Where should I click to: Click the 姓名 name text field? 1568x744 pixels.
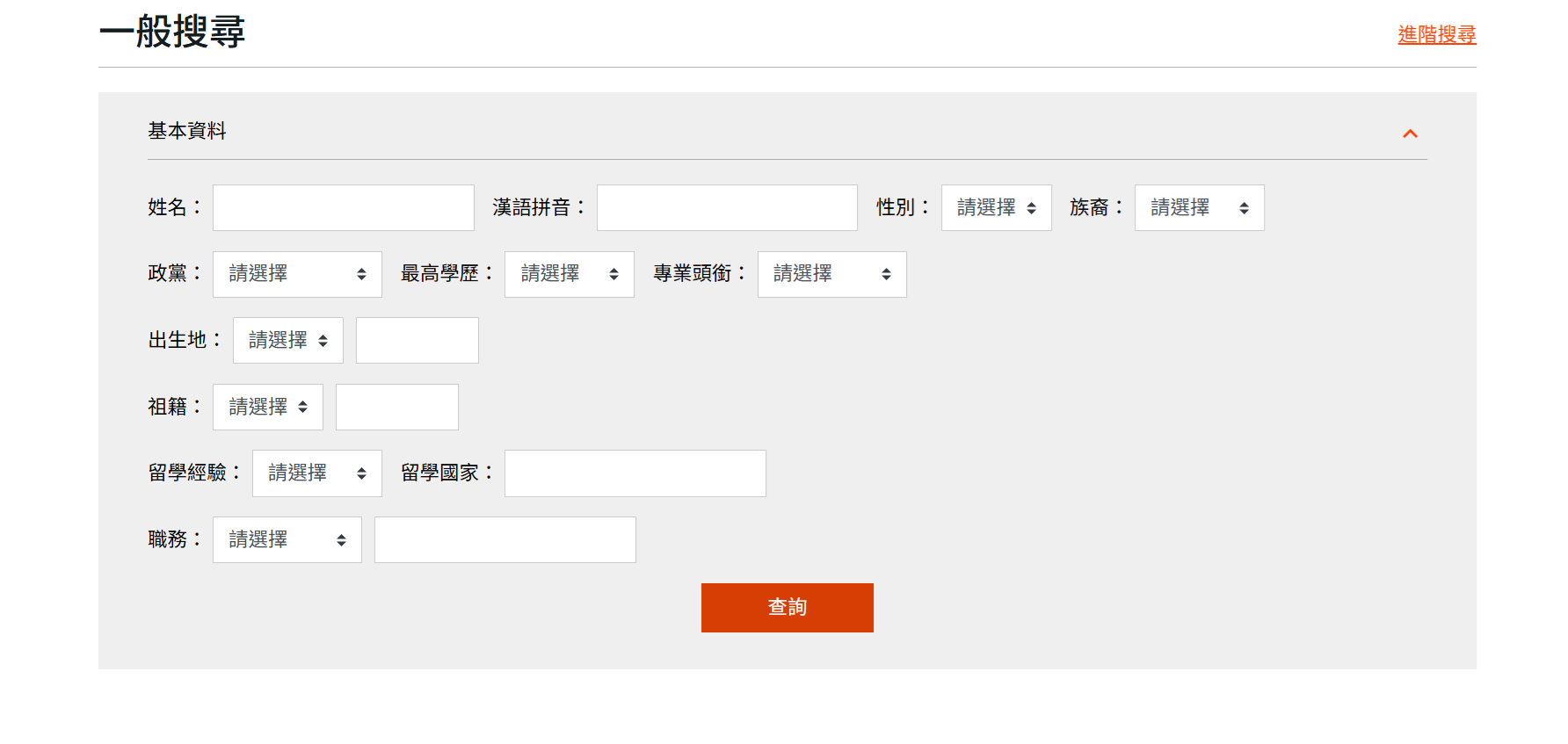[x=343, y=207]
